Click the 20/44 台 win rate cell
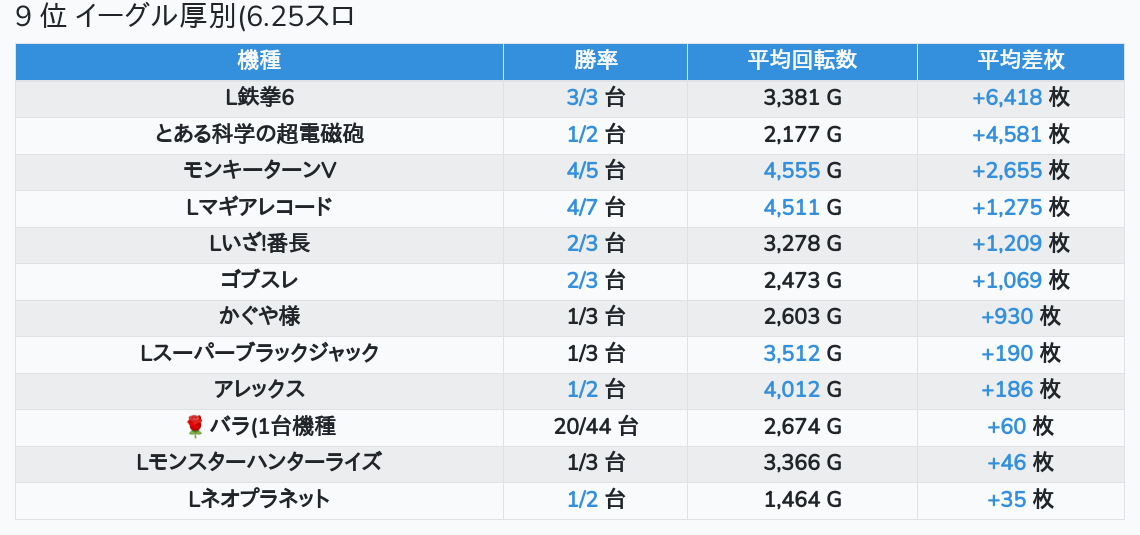This screenshot has width=1140, height=535. [x=595, y=427]
